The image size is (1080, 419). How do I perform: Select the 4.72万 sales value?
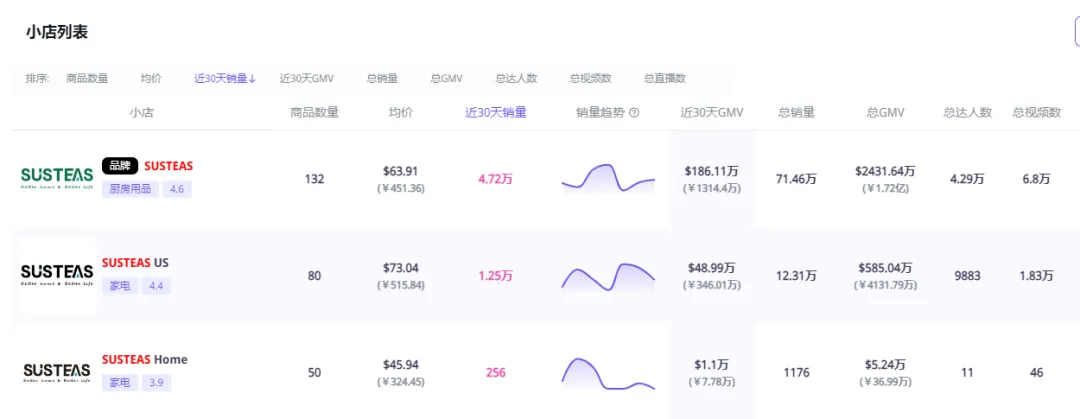pos(496,179)
